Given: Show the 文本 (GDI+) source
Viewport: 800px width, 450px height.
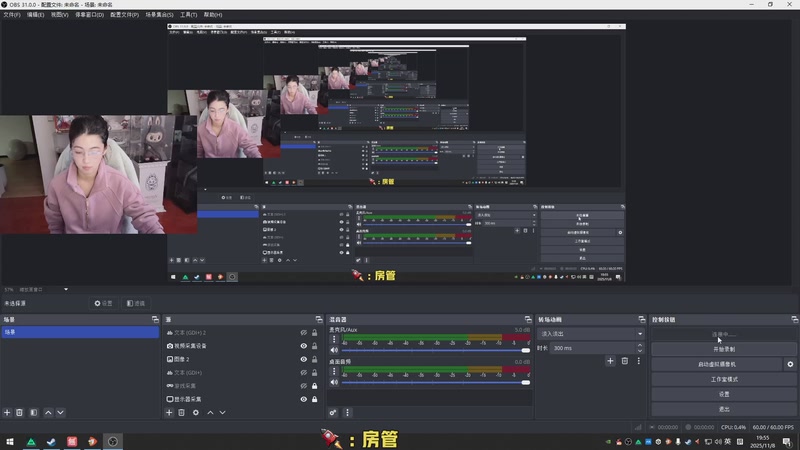Looking at the screenshot, I should tap(304, 372).
